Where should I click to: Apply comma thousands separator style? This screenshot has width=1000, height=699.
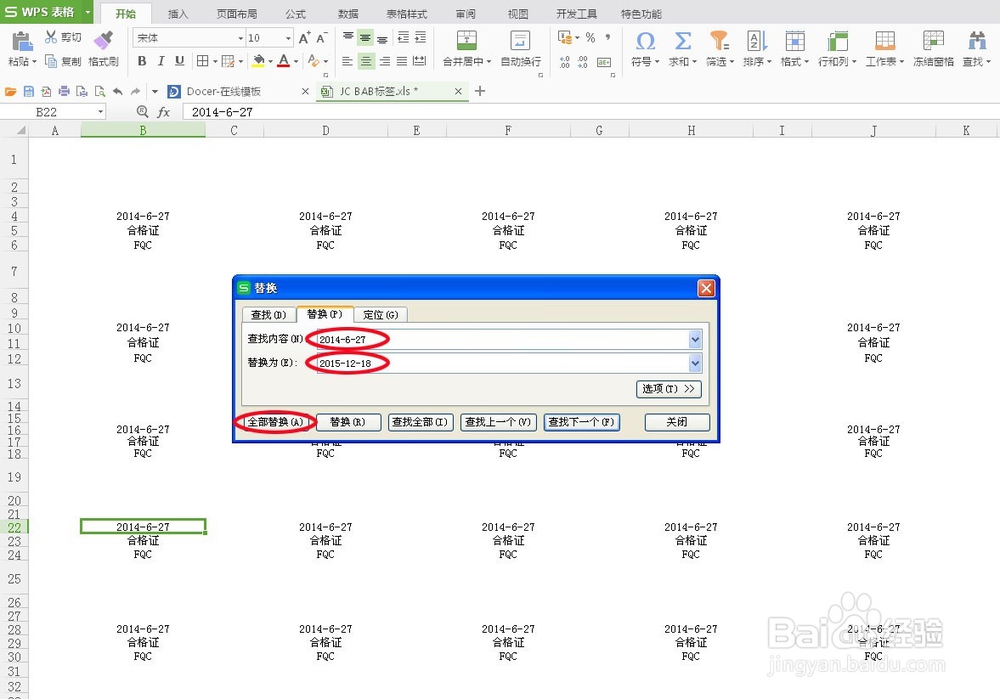tap(608, 38)
